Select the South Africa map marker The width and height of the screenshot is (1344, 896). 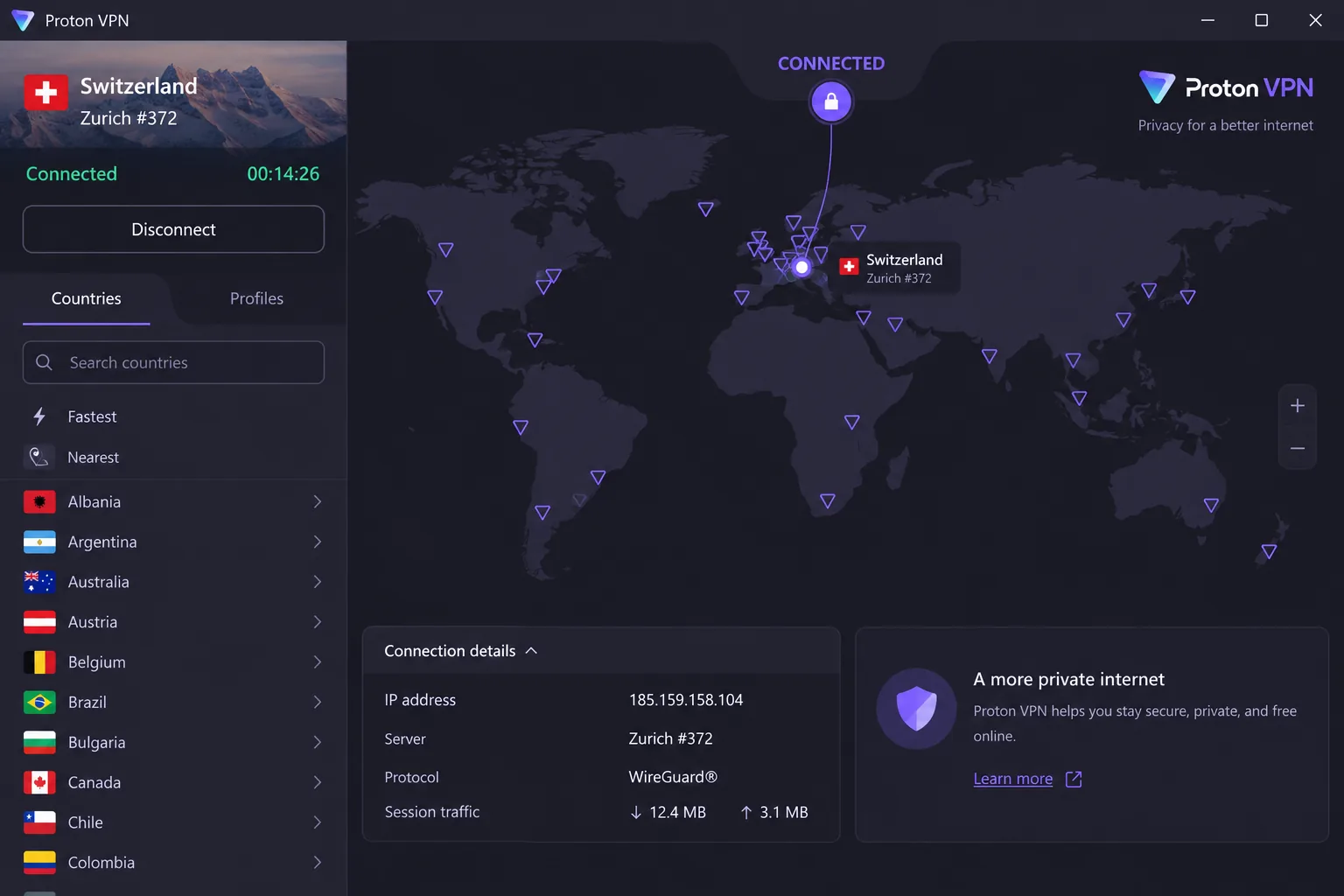tap(827, 500)
